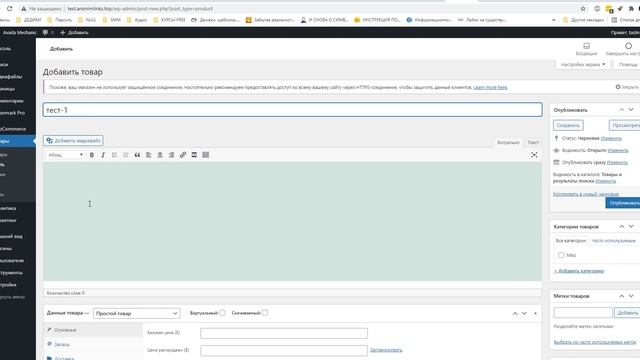640x360 pixels.
Task: Toggle the additional toolbar row
Action: point(206,155)
